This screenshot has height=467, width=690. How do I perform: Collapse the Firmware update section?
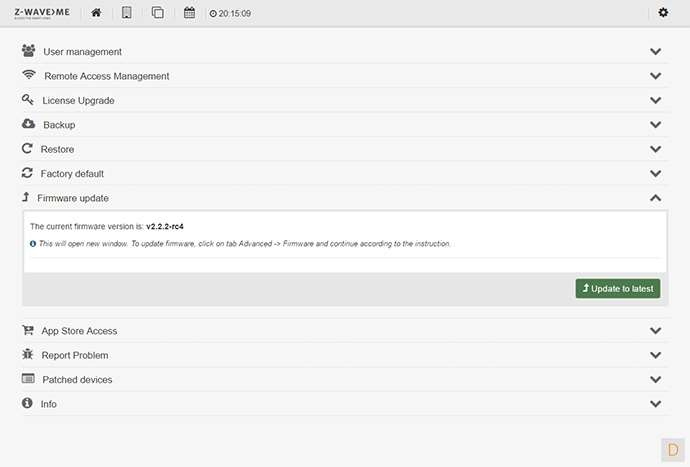(656, 198)
